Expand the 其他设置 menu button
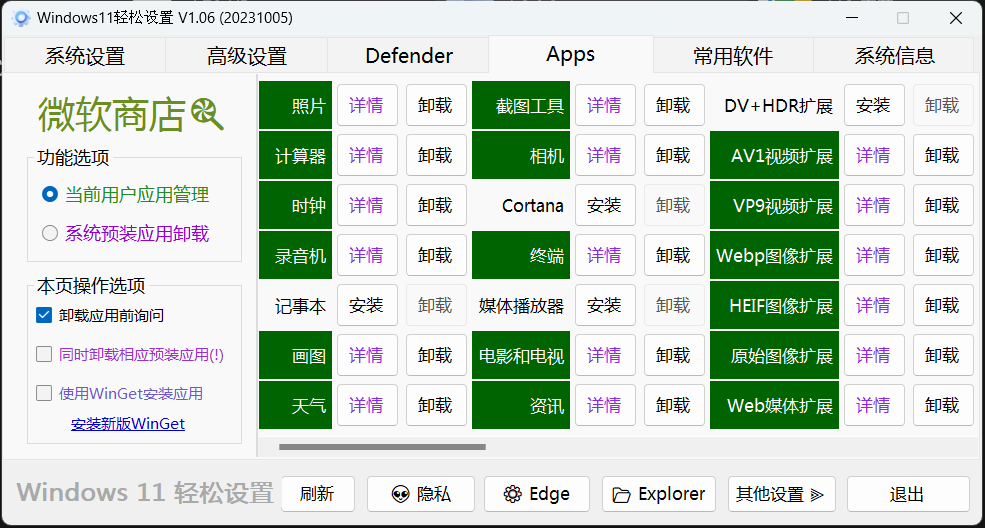Image resolution: width=985 pixels, height=528 pixels. click(x=781, y=494)
